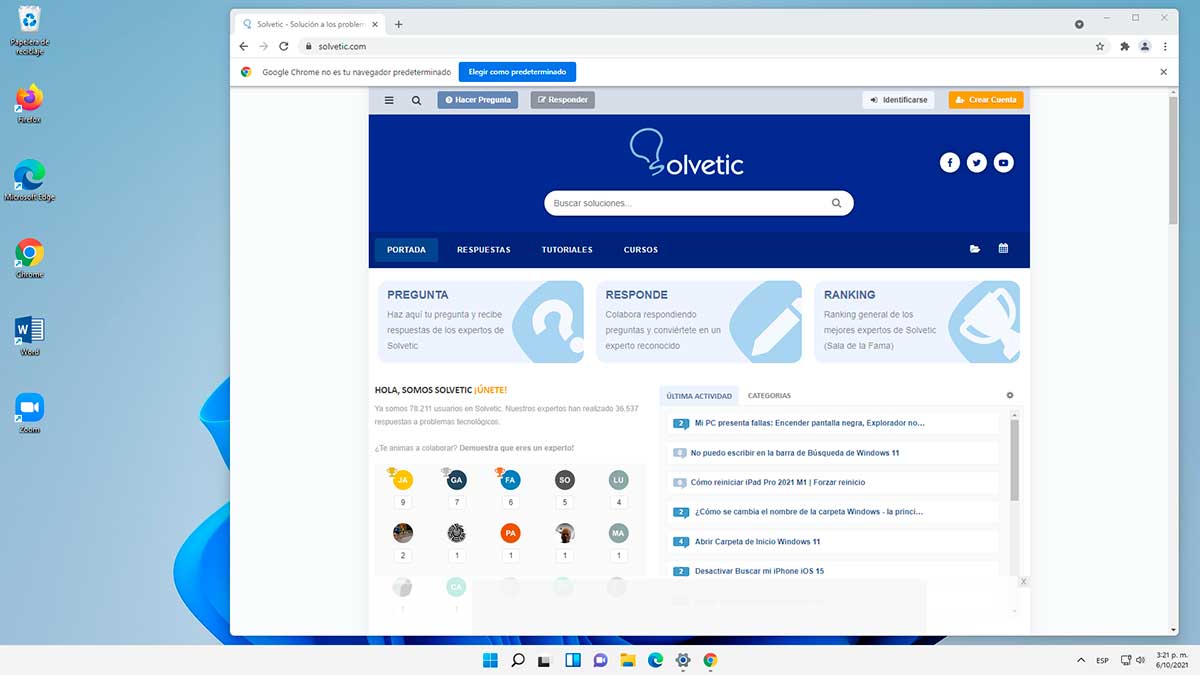
Task: Open the RANKING card
Action: [917, 321]
